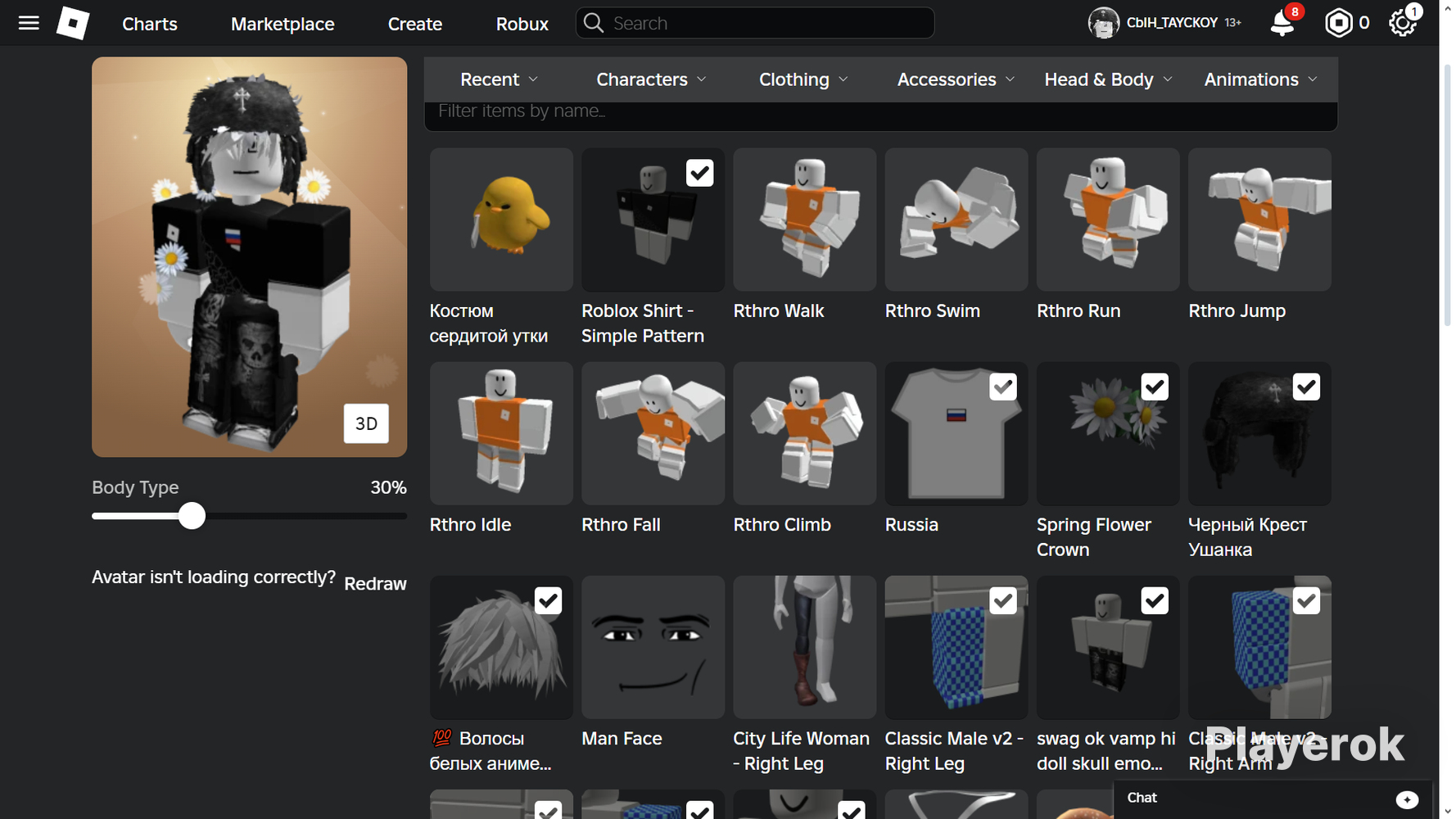Expand the Recent dropdown
Viewport: 1456px width, 819px height.
500,79
